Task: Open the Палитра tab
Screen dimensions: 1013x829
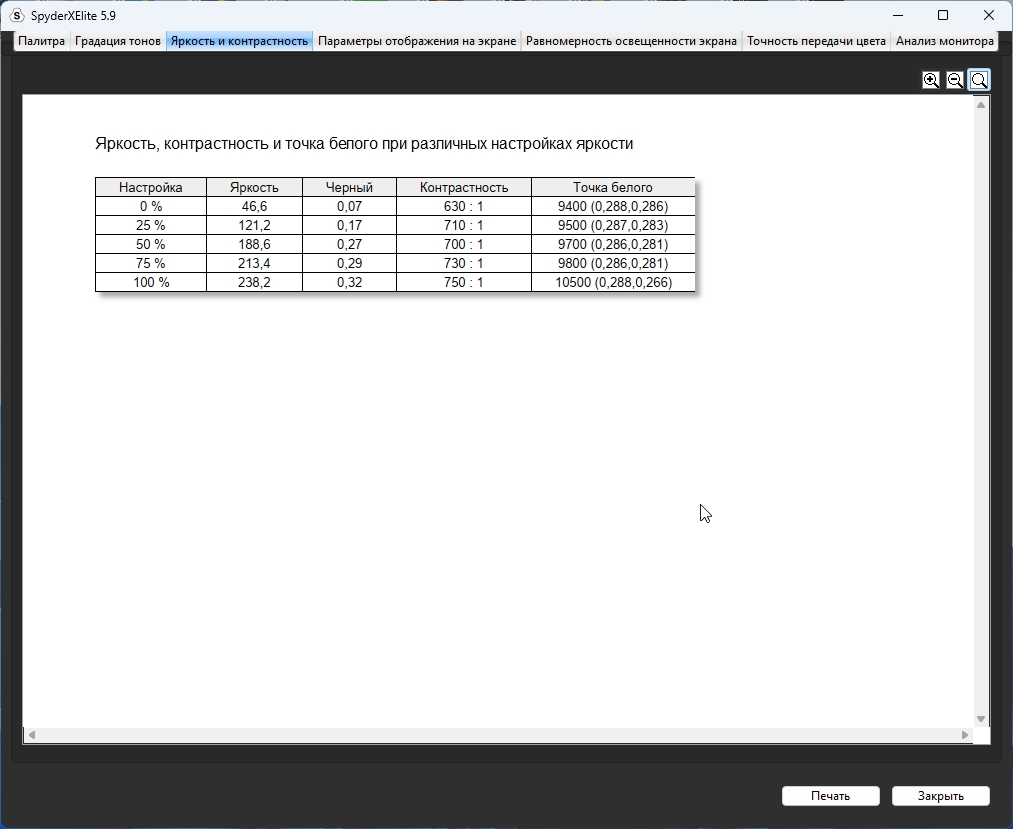Action: click(x=41, y=41)
